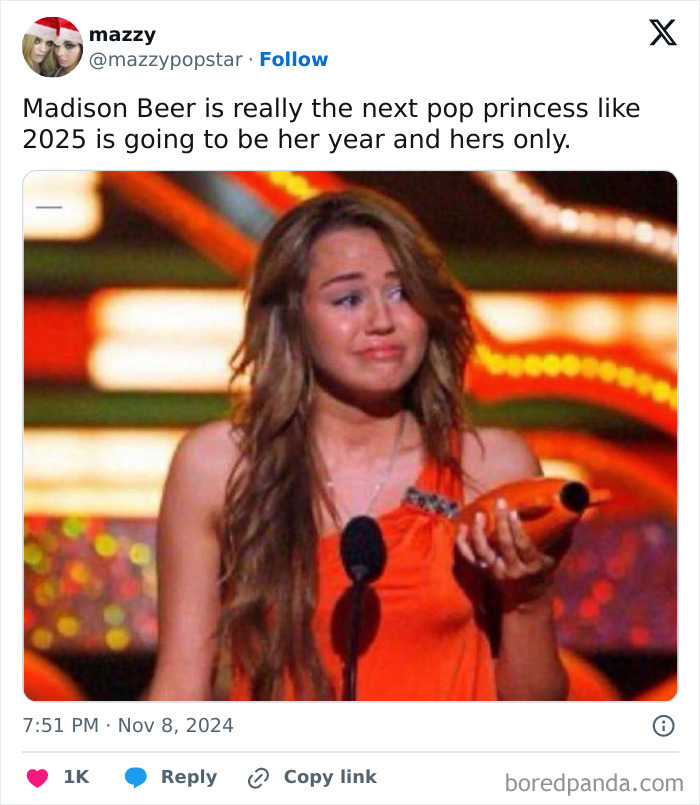Click the chain link icon
Screen dimensions: 700x805
pyautogui.click(x=260, y=777)
